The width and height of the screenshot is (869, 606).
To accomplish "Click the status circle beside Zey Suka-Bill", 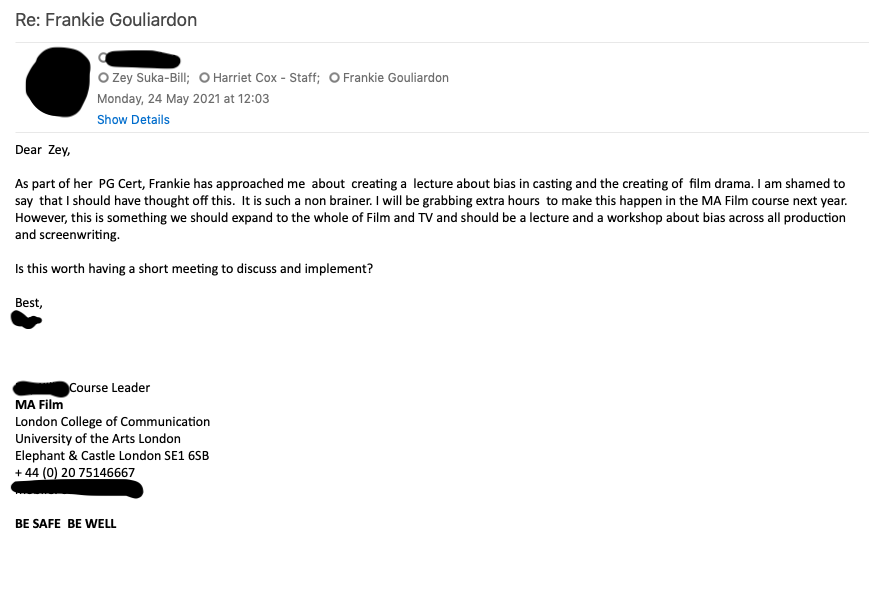I will [103, 78].
